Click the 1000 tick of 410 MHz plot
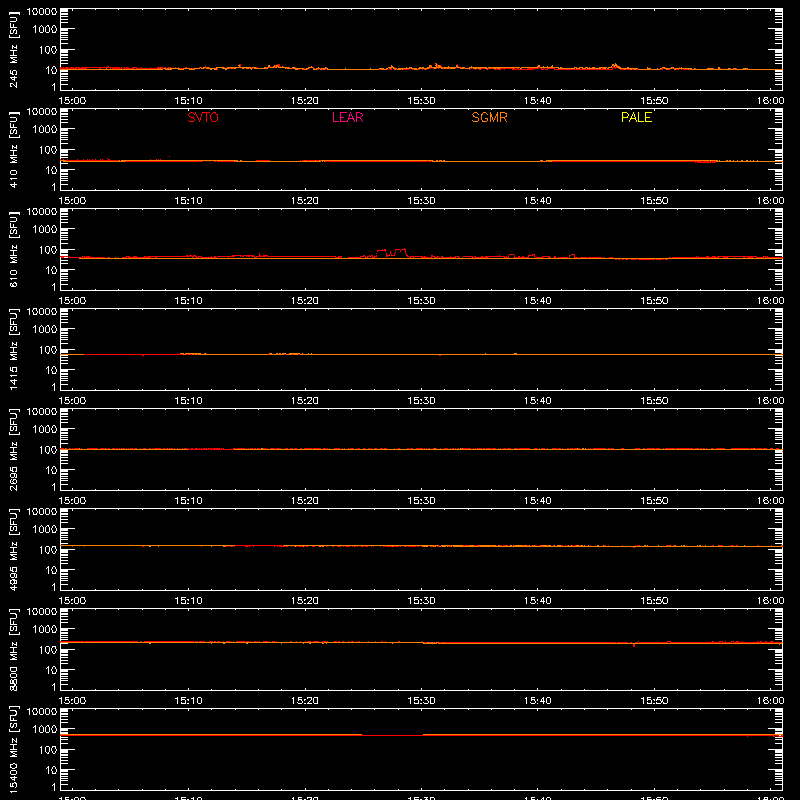Screen dimensions: 800x800 [x=45, y=130]
